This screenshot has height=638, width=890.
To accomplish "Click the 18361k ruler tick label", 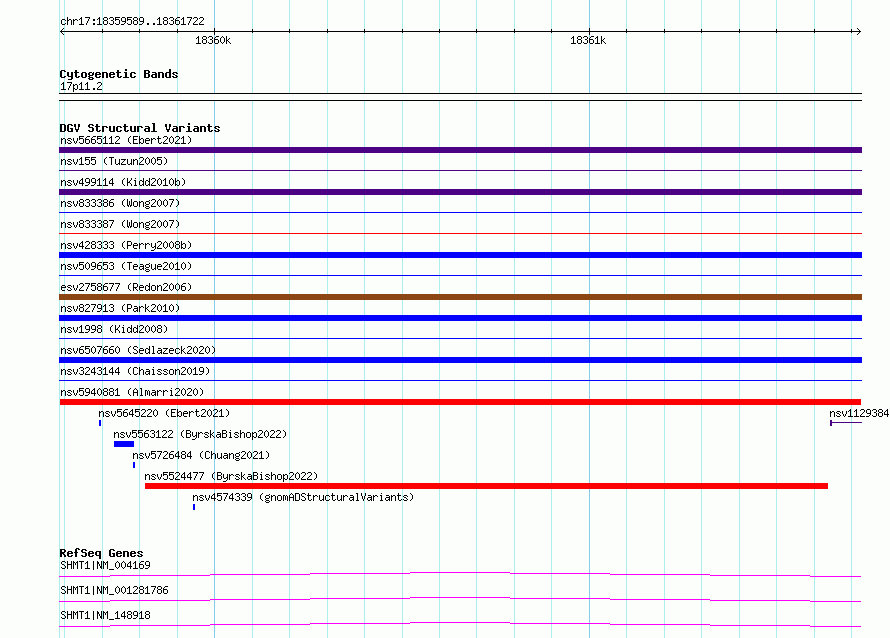I will tap(588, 40).
